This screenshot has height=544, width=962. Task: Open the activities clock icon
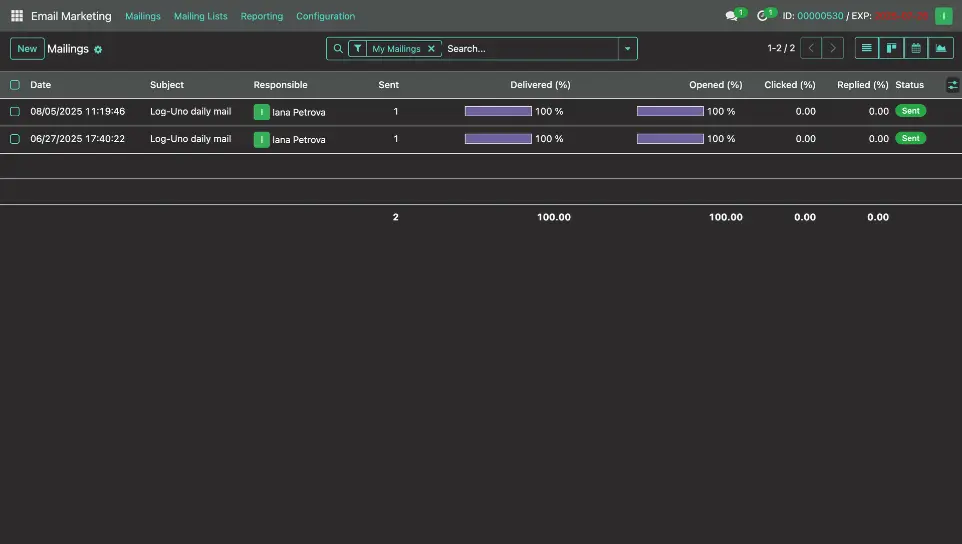[763, 16]
